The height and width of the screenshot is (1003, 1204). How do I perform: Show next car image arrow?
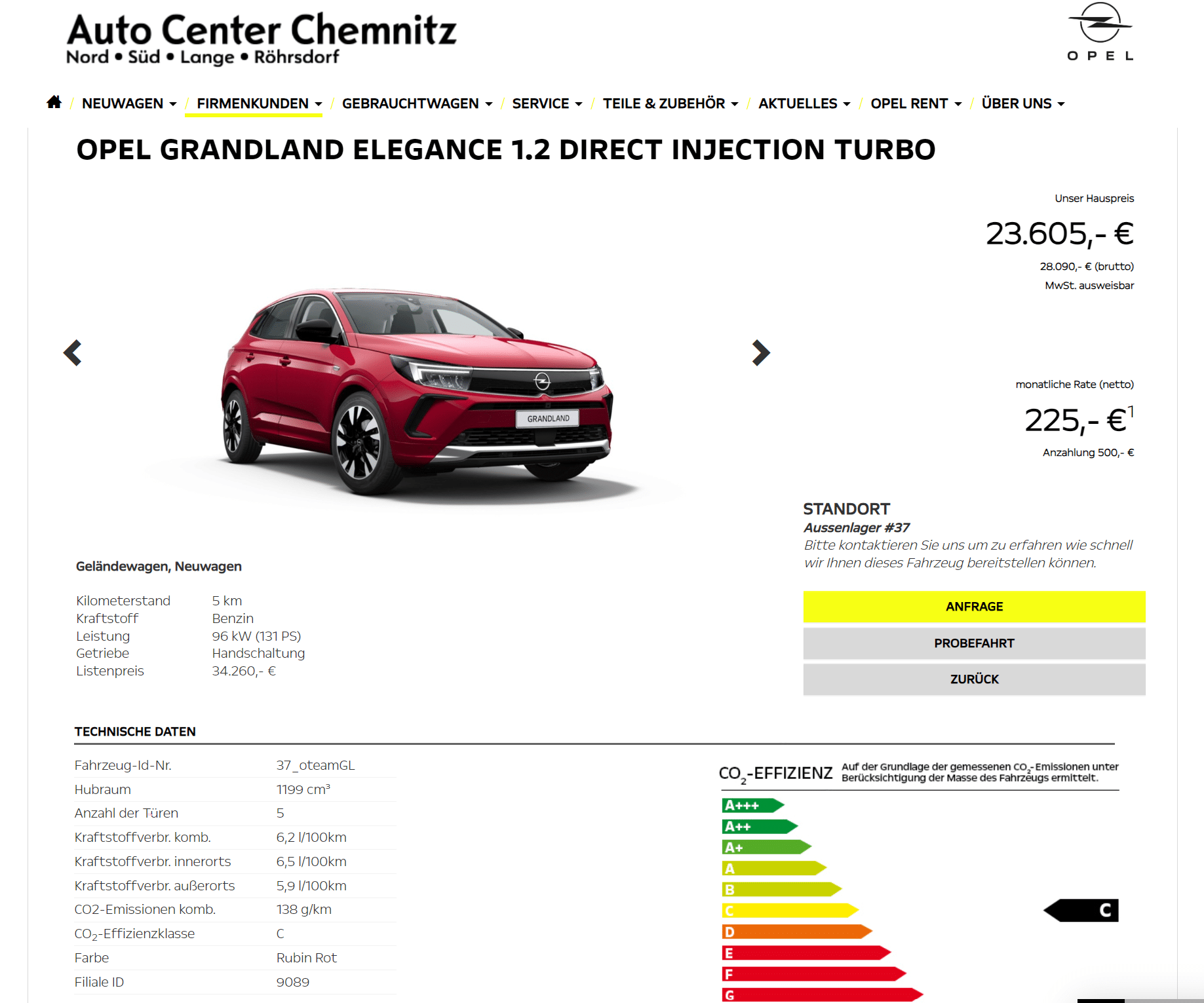click(x=760, y=352)
